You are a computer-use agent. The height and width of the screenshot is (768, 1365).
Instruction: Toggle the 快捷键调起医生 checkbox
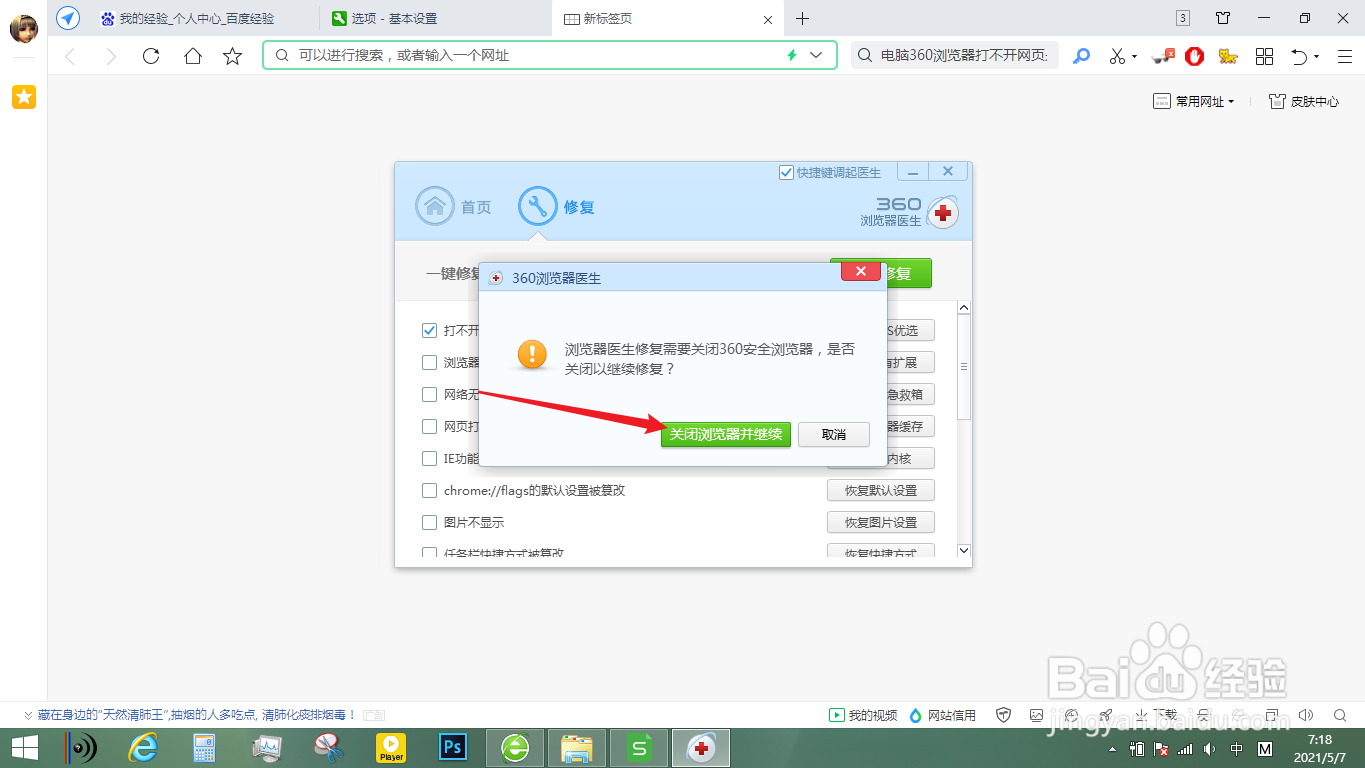786,172
